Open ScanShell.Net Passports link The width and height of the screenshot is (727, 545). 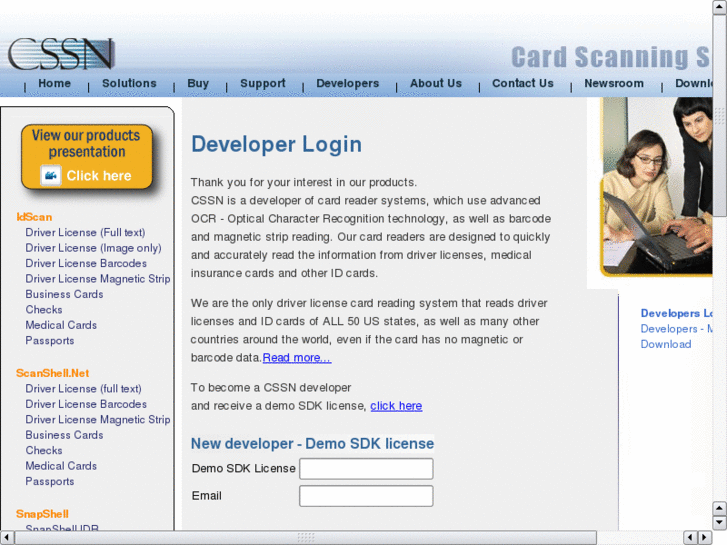(50, 481)
